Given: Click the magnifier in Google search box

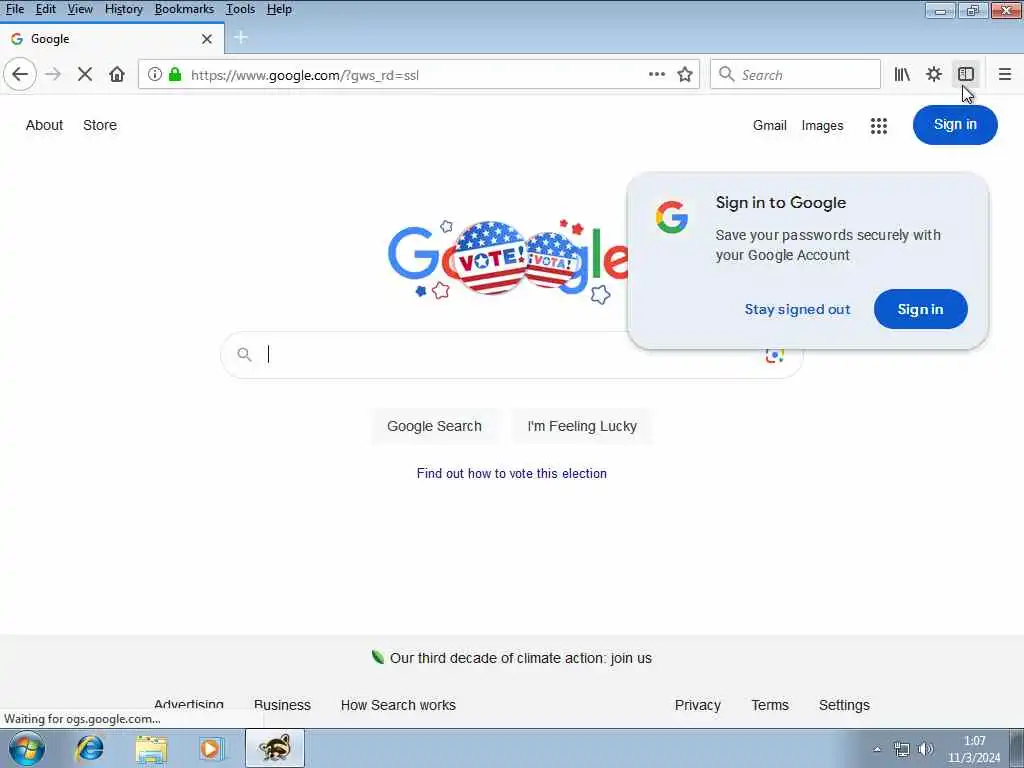Looking at the screenshot, I should [244, 355].
